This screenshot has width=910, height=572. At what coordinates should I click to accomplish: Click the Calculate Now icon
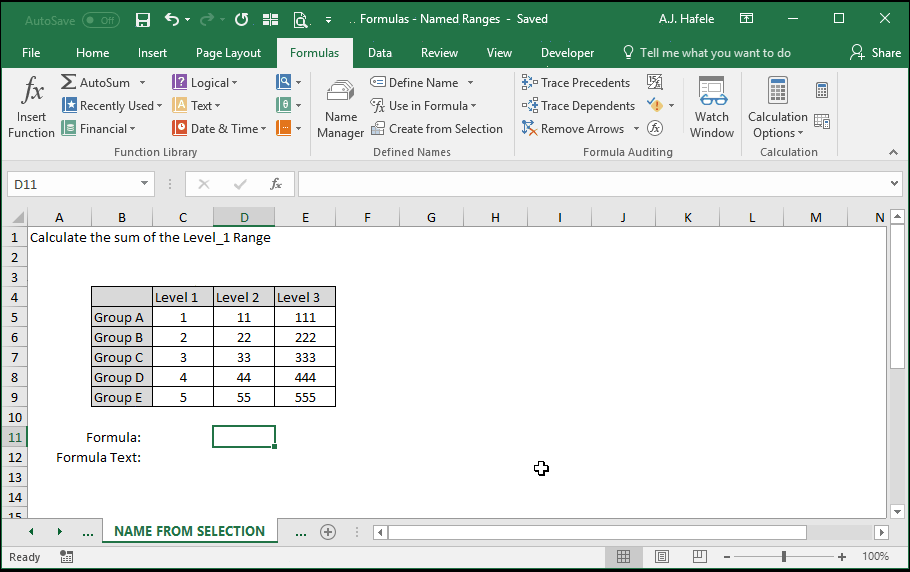822,90
